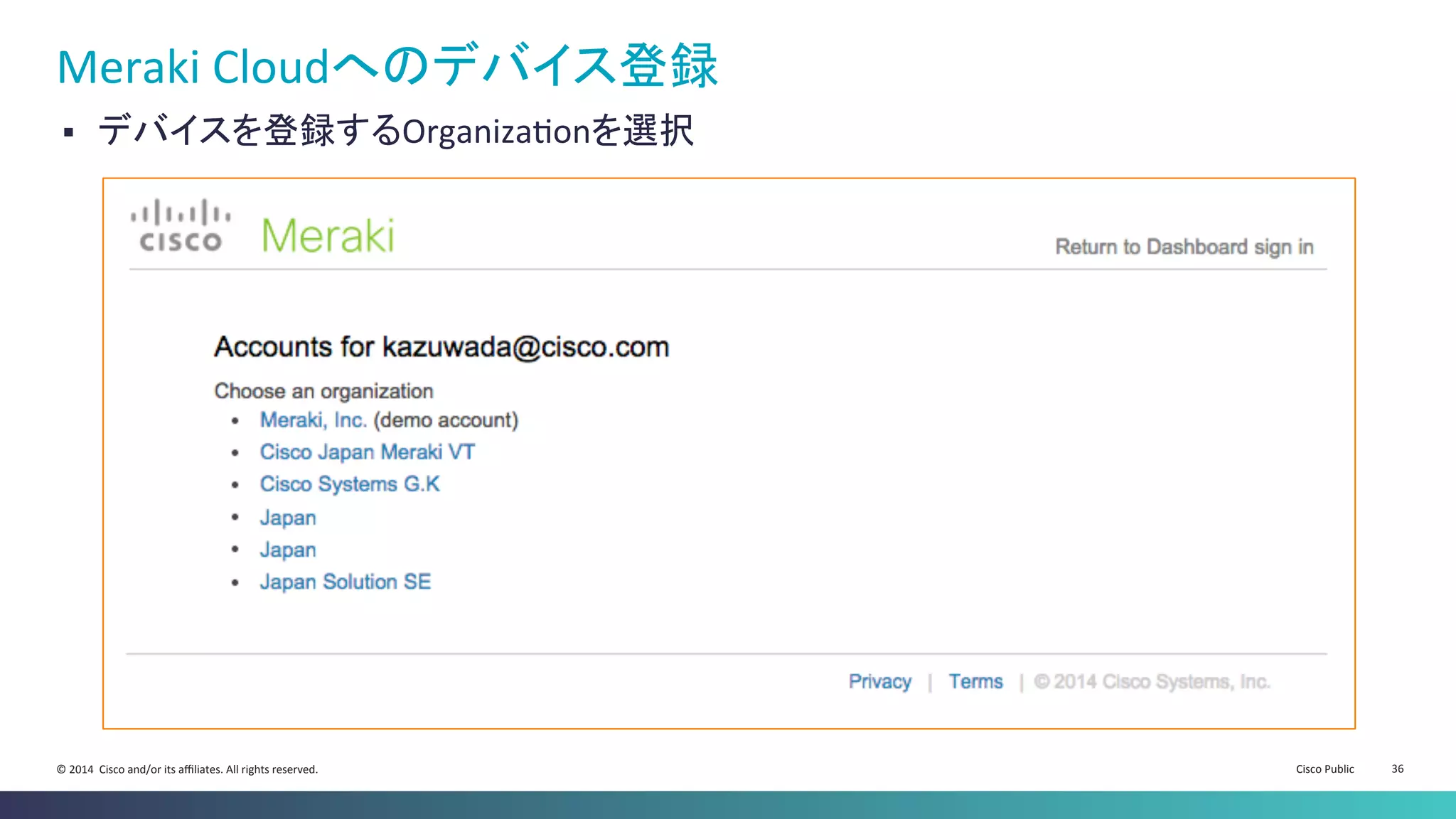
Task: Click the green Meraki logo
Action: pos(328,236)
